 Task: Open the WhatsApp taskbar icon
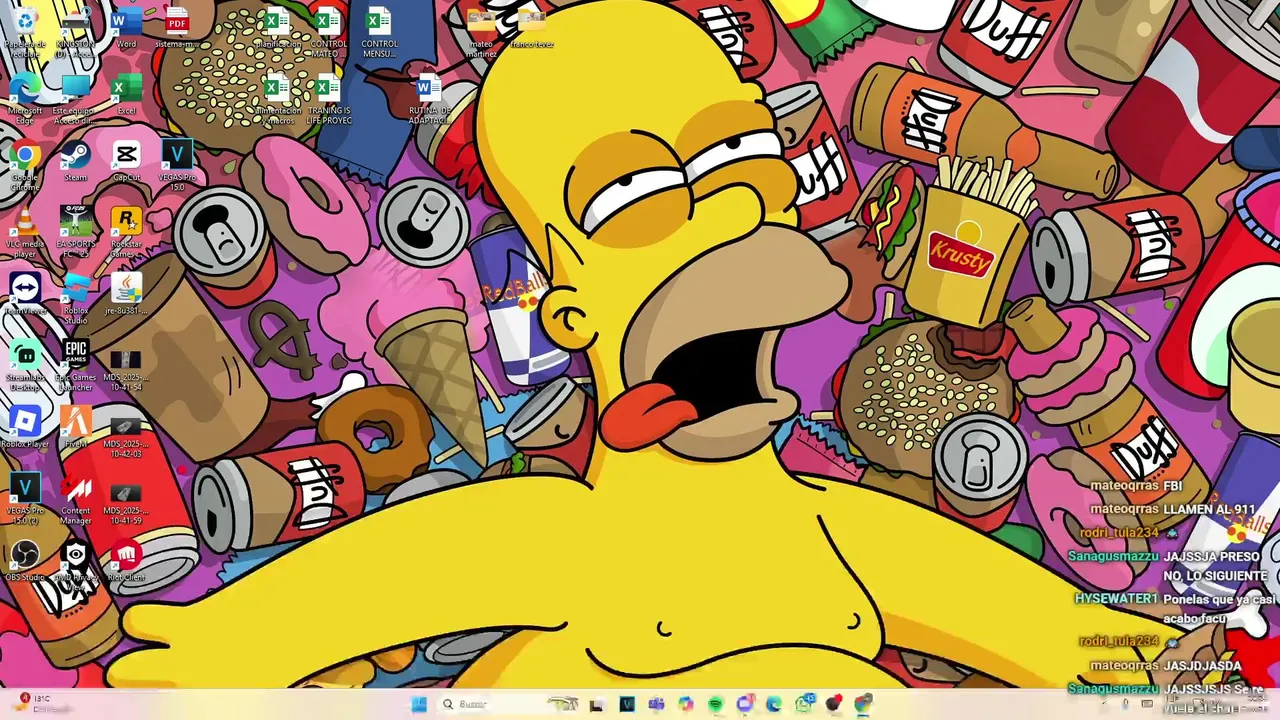804,704
